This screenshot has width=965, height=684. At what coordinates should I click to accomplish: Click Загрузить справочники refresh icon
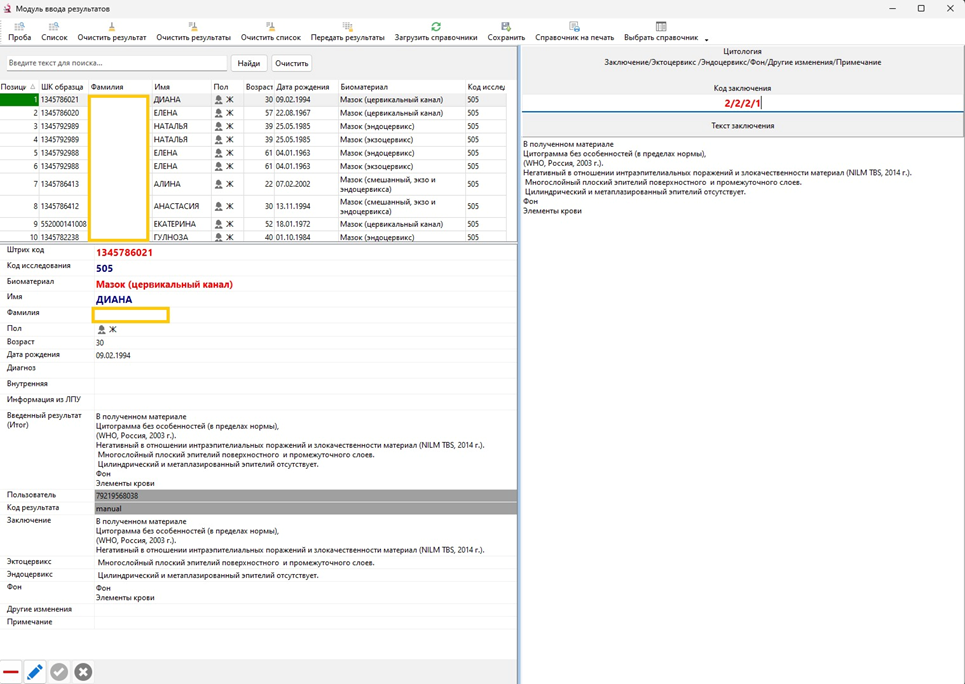click(436, 27)
